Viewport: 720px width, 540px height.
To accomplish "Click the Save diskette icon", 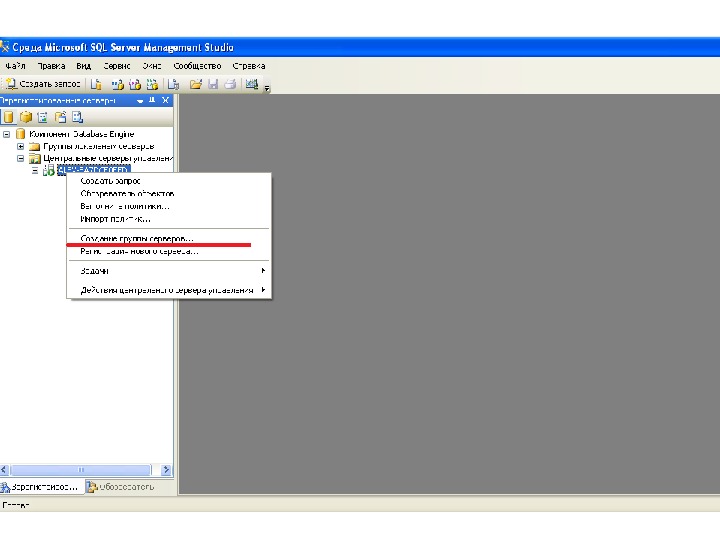I will [213, 84].
